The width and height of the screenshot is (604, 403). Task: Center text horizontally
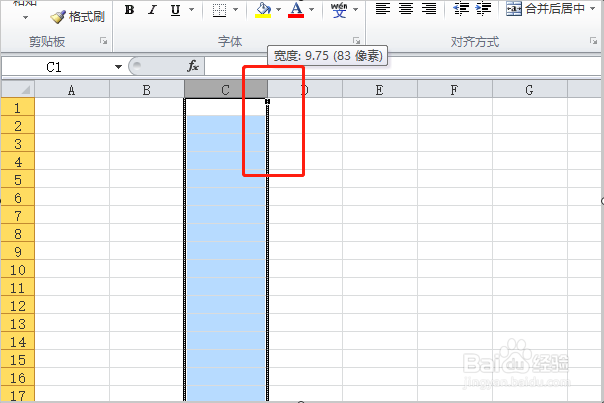point(406,9)
